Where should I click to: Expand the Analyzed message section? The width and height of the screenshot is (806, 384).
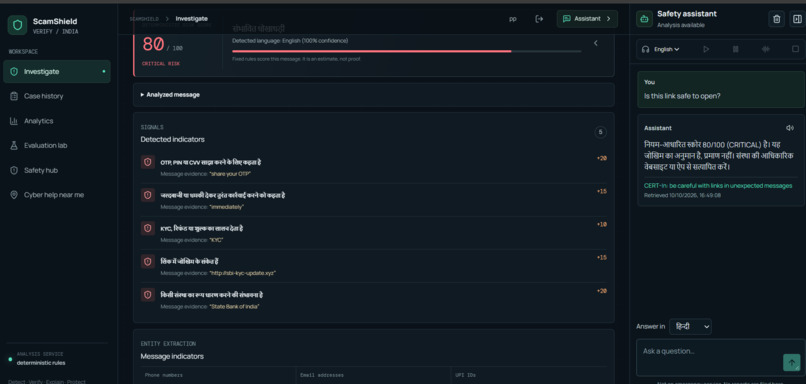pos(373,95)
